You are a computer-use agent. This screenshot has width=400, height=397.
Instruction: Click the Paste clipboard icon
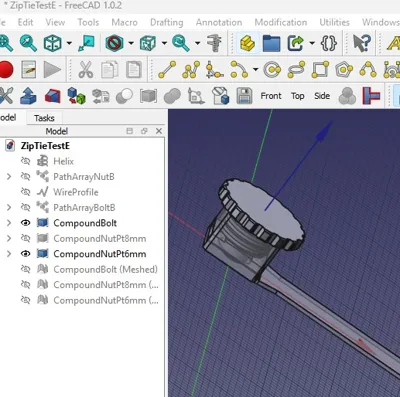(134, 70)
